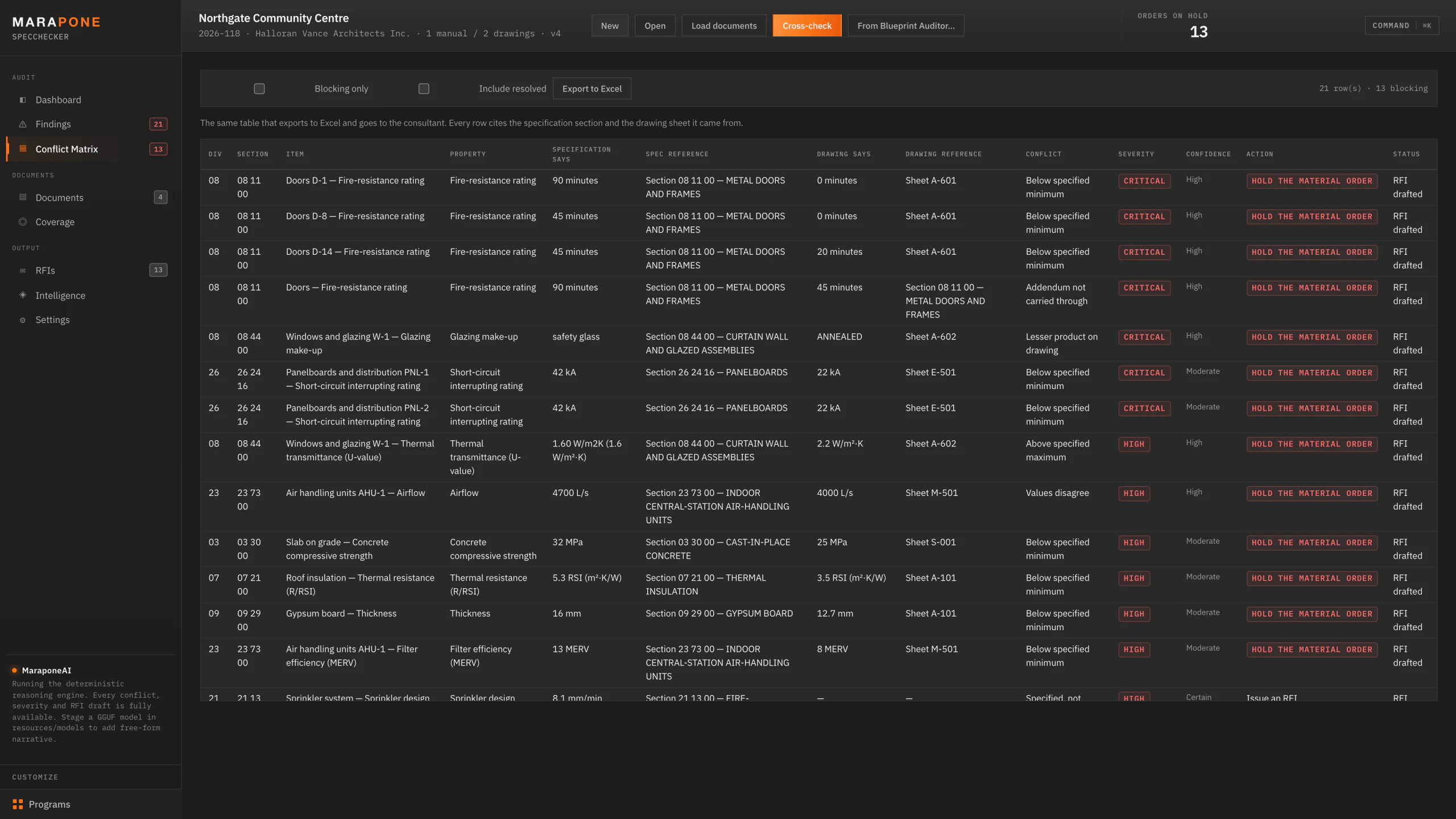This screenshot has width=1456, height=819.
Task: Go to the Intelligence page
Action: point(91,295)
